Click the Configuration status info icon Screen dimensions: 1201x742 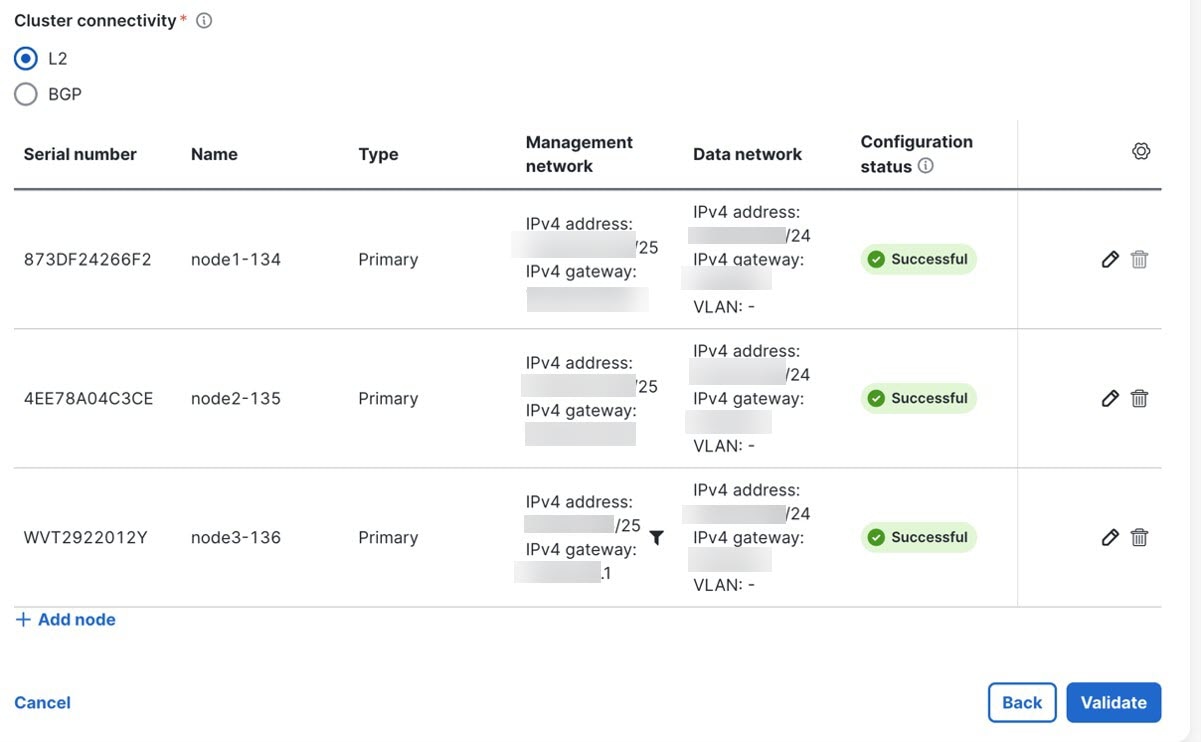pos(926,166)
